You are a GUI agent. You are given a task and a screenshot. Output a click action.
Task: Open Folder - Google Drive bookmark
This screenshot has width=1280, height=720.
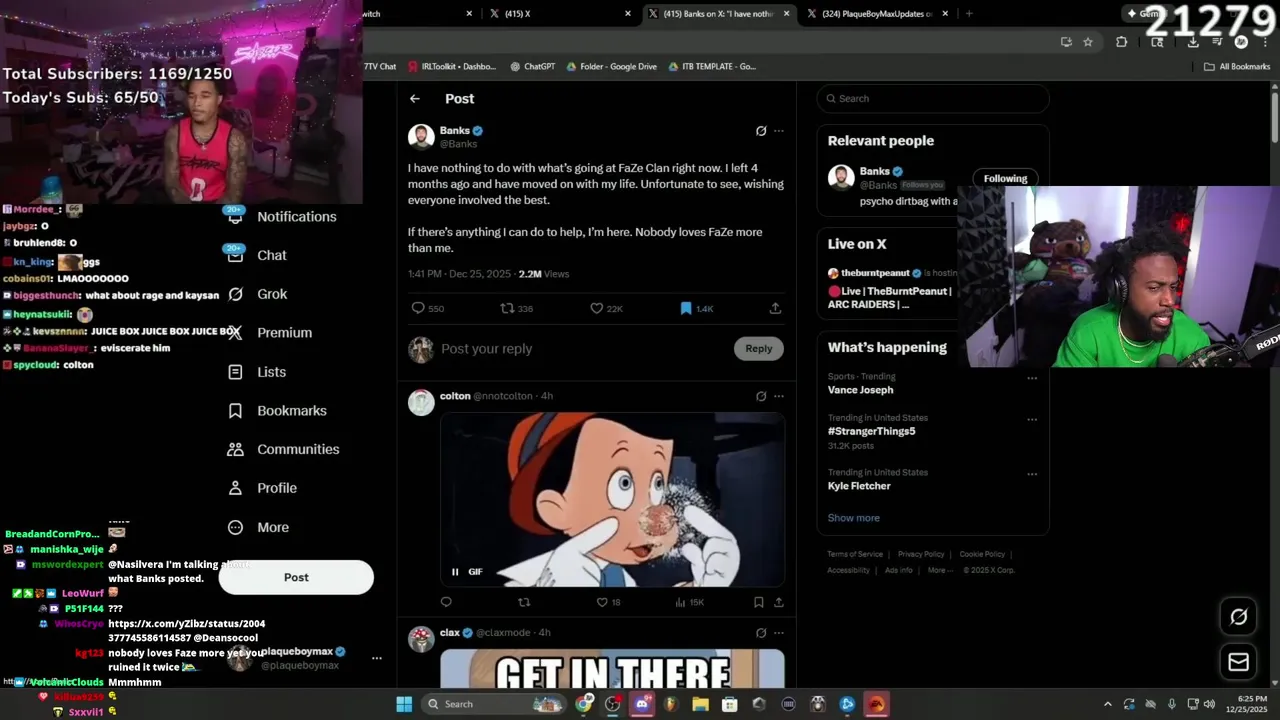tap(611, 67)
